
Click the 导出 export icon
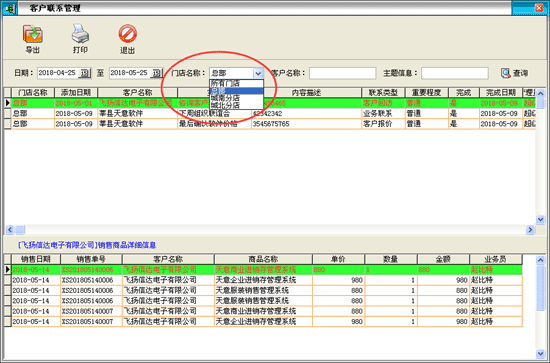pos(33,34)
